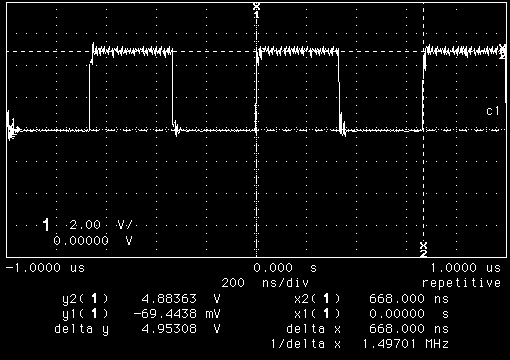Screen dimensions: 510x360
Task: Select the delta y reading 4.95308 V
Action: [x=181, y=329]
